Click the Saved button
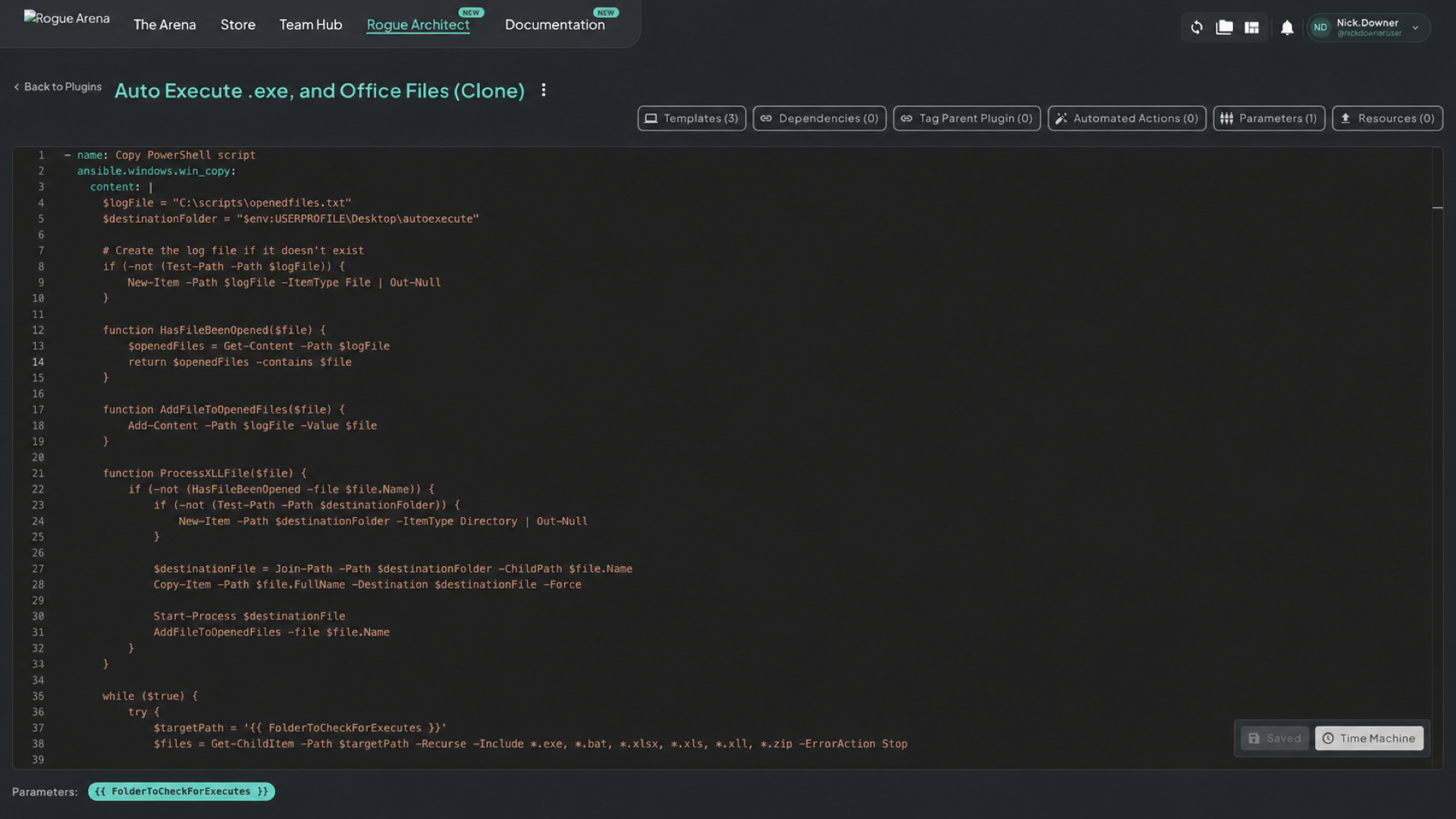Viewport: 1456px width, 819px height. point(1275,738)
